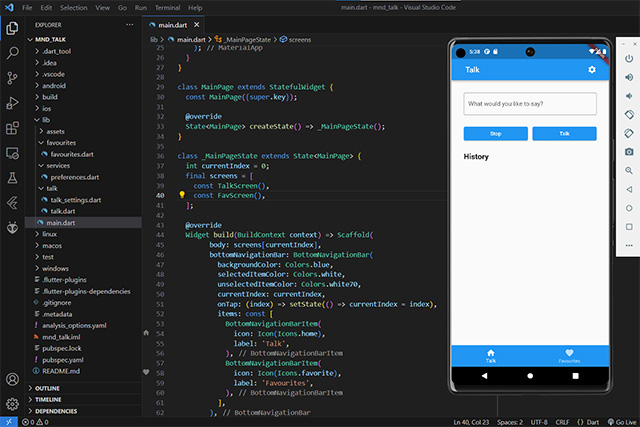
Task: Expand the OUTLINE section
Action: coord(47,387)
